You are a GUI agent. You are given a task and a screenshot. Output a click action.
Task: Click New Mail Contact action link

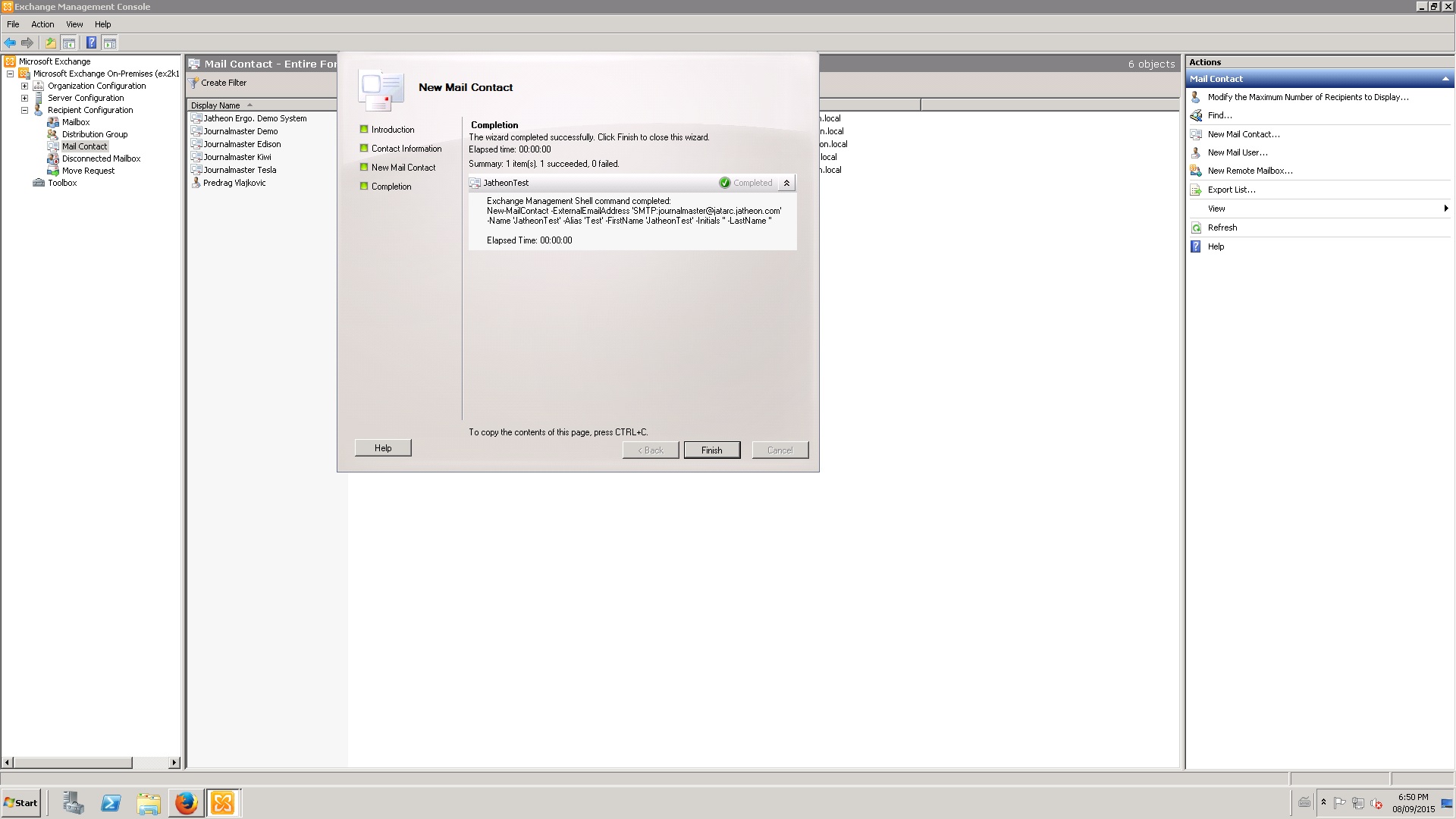(x=1244, y=134)
